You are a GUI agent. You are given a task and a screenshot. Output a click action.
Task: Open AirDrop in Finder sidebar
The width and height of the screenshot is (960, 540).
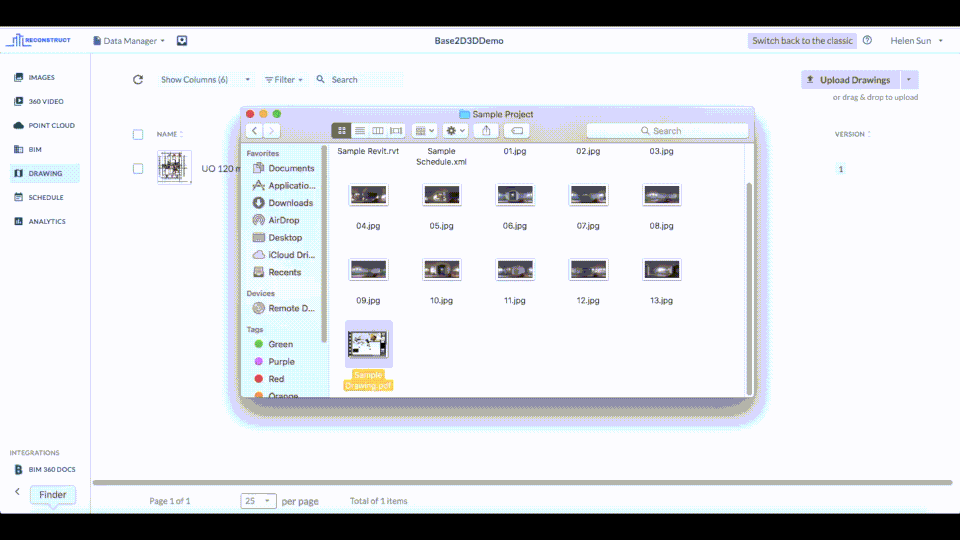pyautogui.click(x=277, y=220)
